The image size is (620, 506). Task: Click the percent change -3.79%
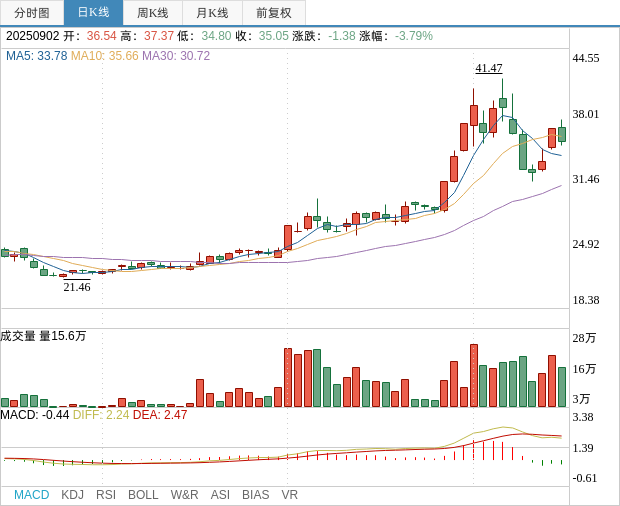pyautogui.click(x=414, y=36)
